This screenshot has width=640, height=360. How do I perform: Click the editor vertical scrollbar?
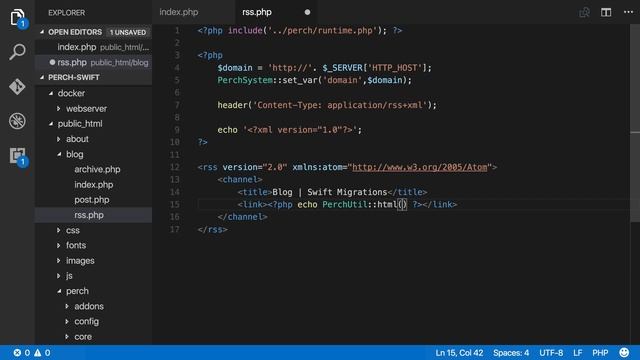point(635,122)
